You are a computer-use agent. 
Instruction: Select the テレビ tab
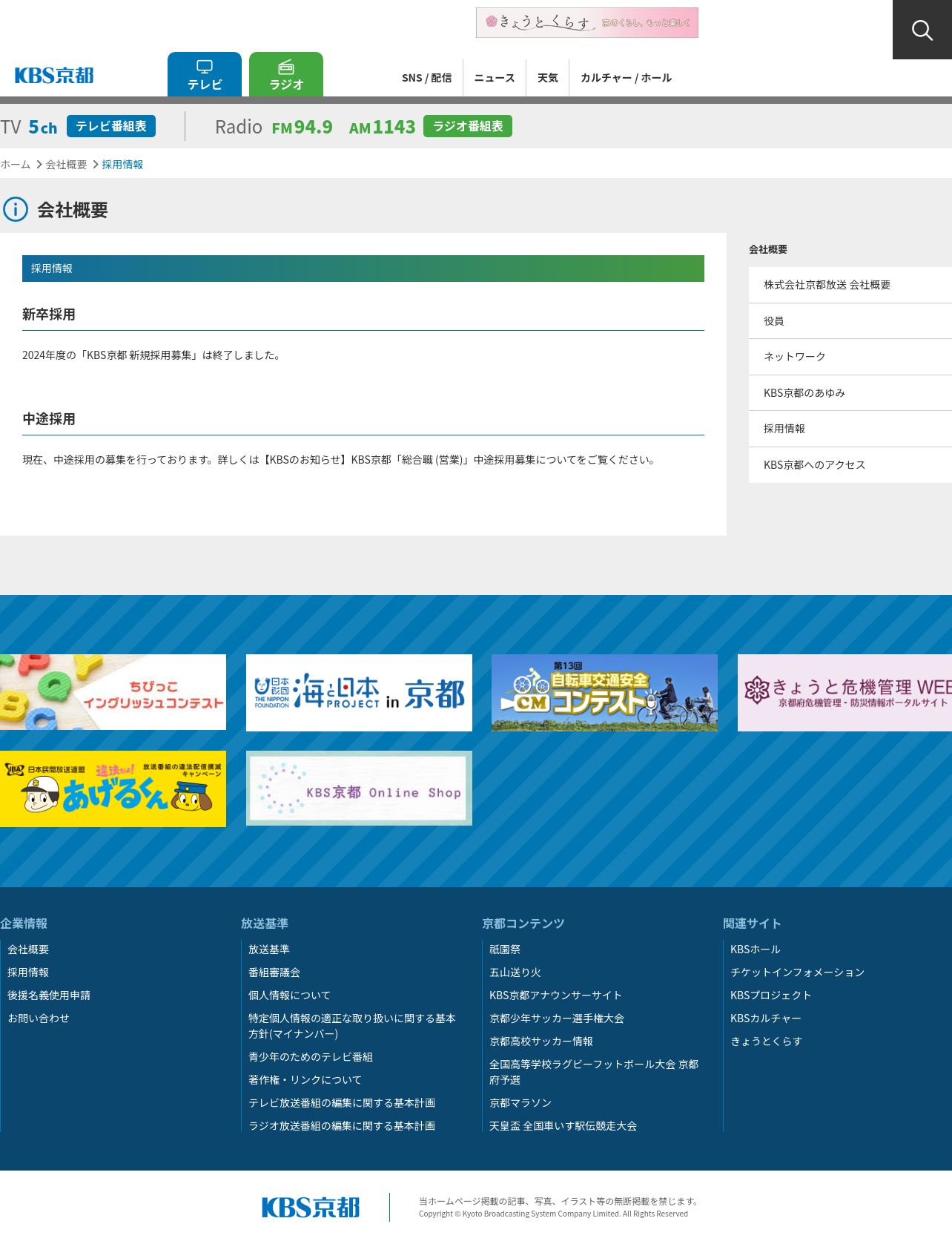tap(205, 74)
